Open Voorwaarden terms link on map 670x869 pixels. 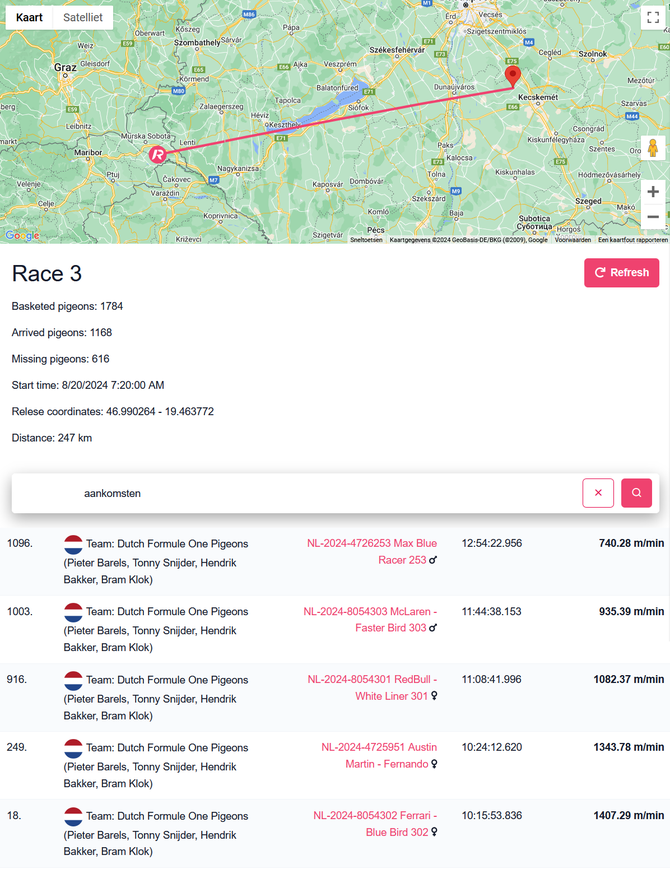572,240
